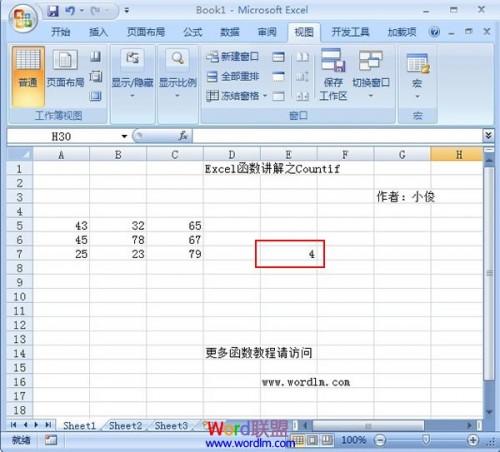Click the Select All corner button
The width and height of the screenshot is (500, 452).
click(x=20, y=154)
